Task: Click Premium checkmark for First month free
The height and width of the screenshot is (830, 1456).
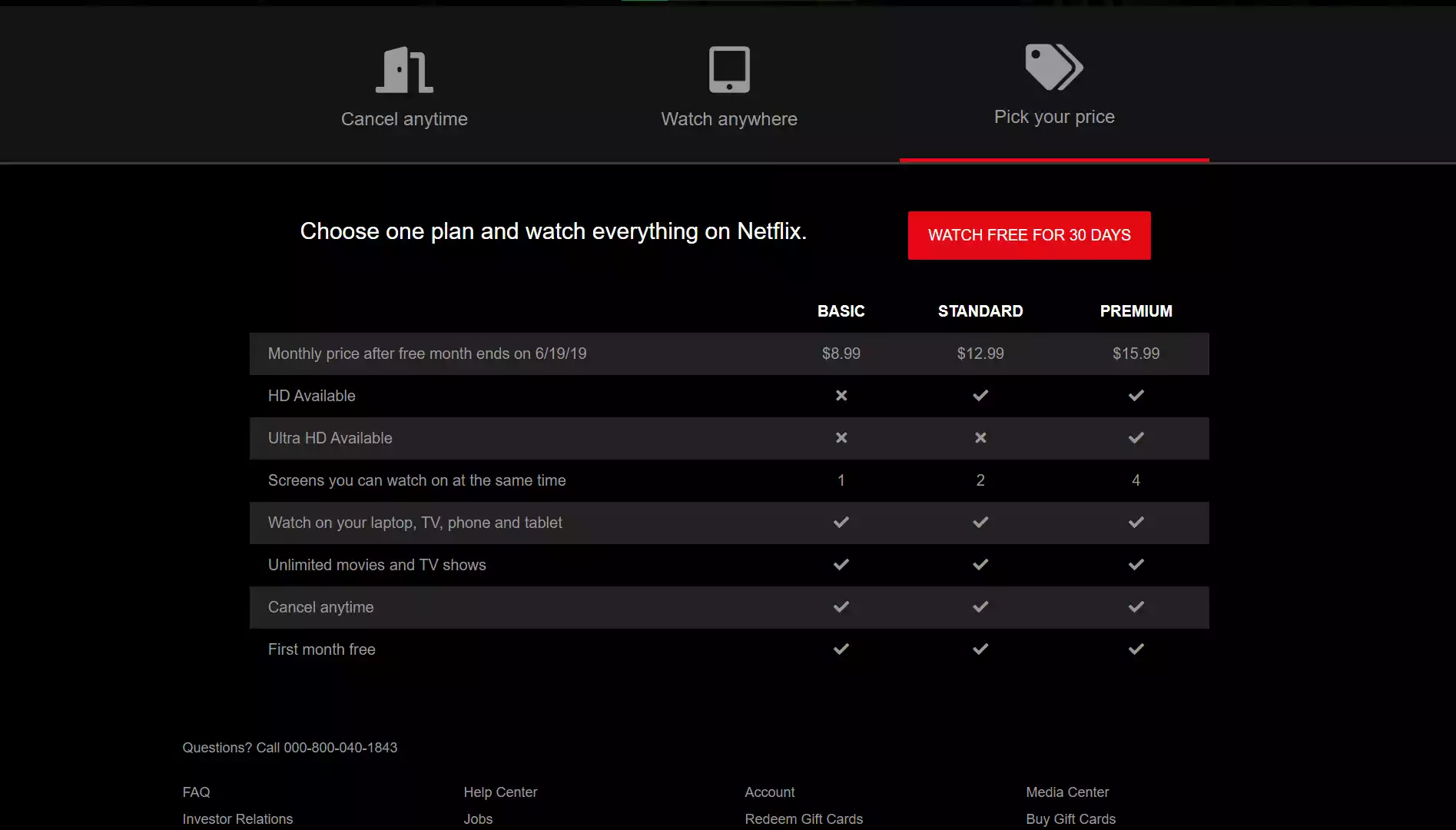Action: pos(1136,649)
